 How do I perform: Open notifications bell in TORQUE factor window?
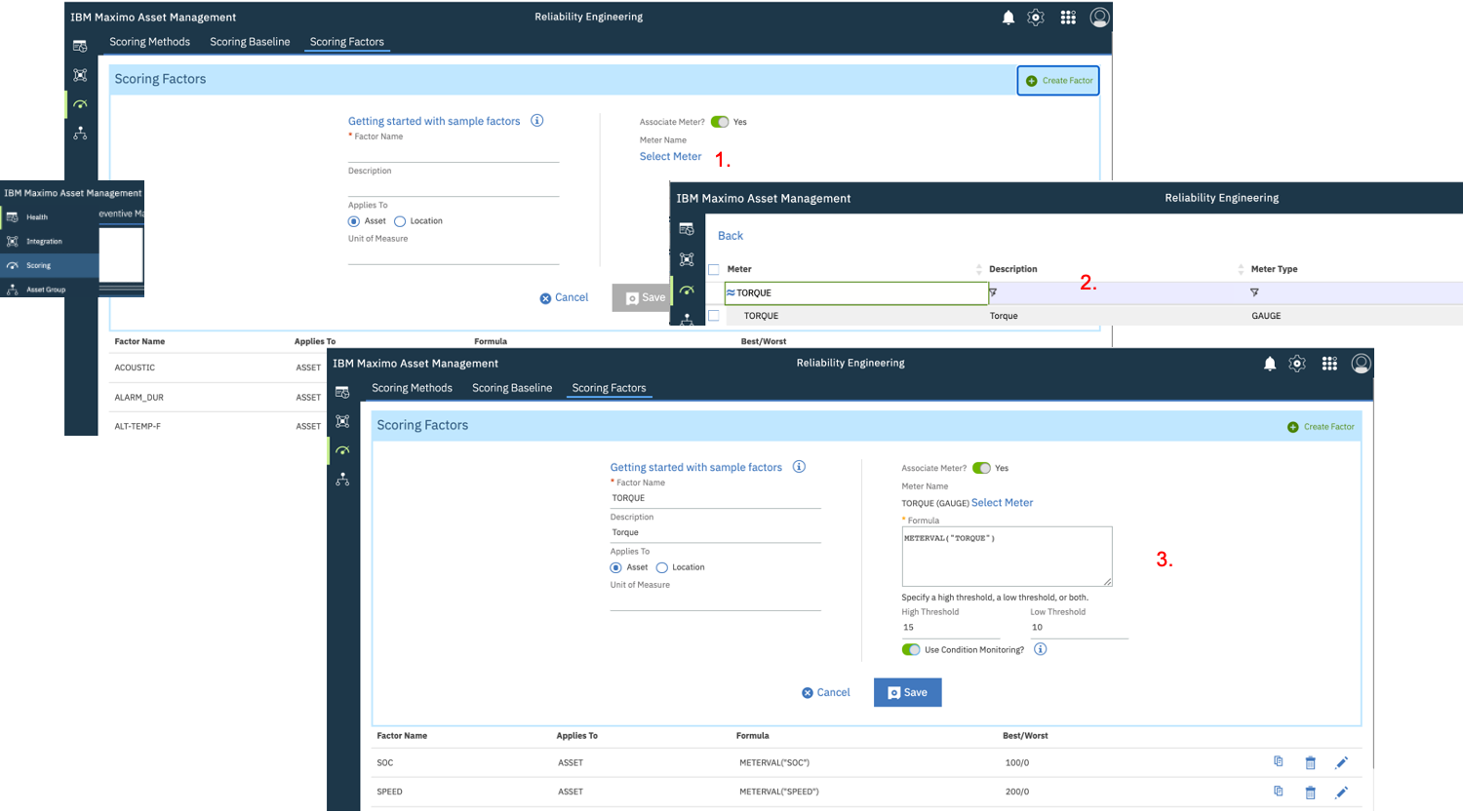tap(1270, 364)
